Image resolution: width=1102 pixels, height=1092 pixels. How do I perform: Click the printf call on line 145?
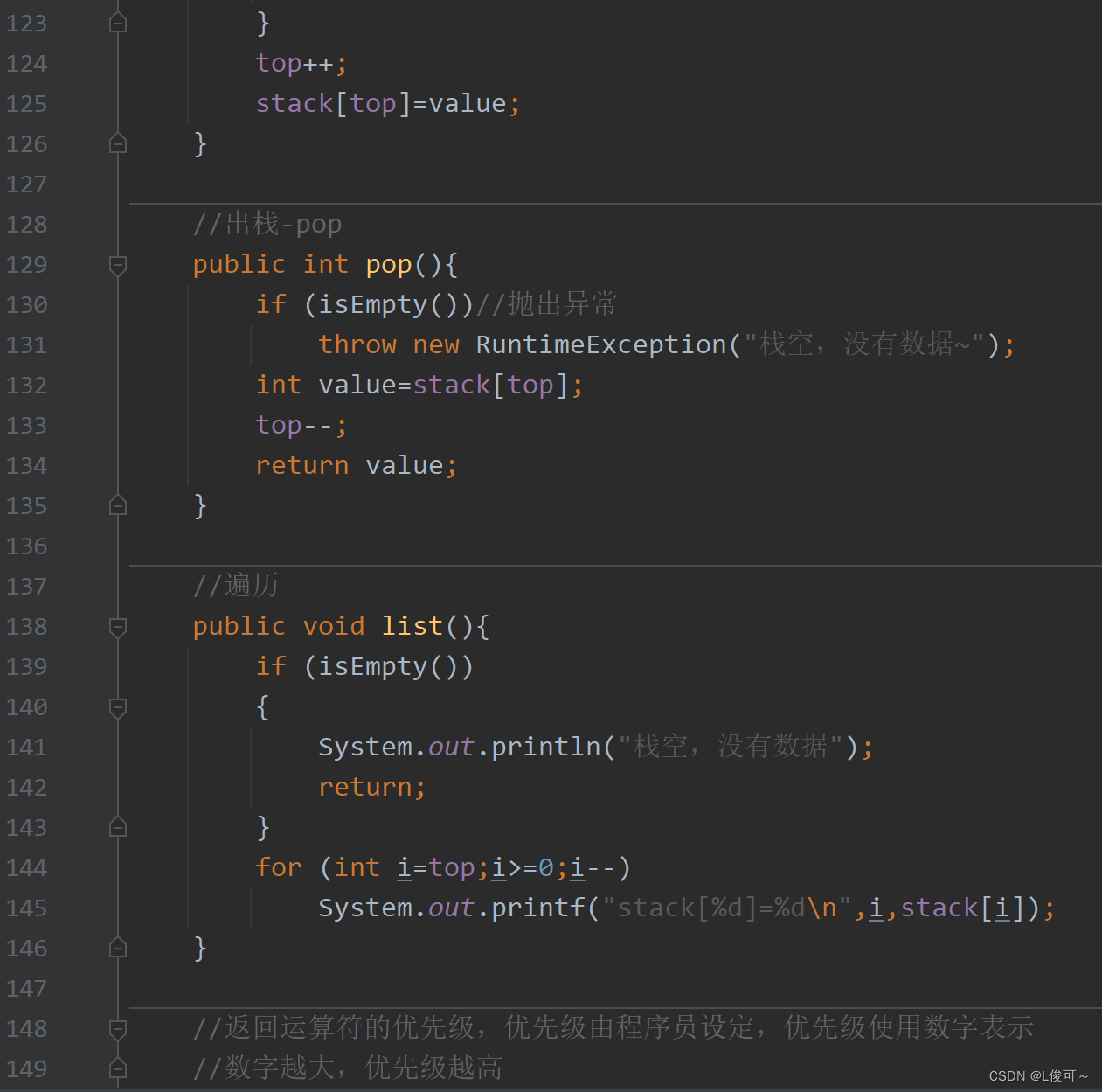[537, 908]
